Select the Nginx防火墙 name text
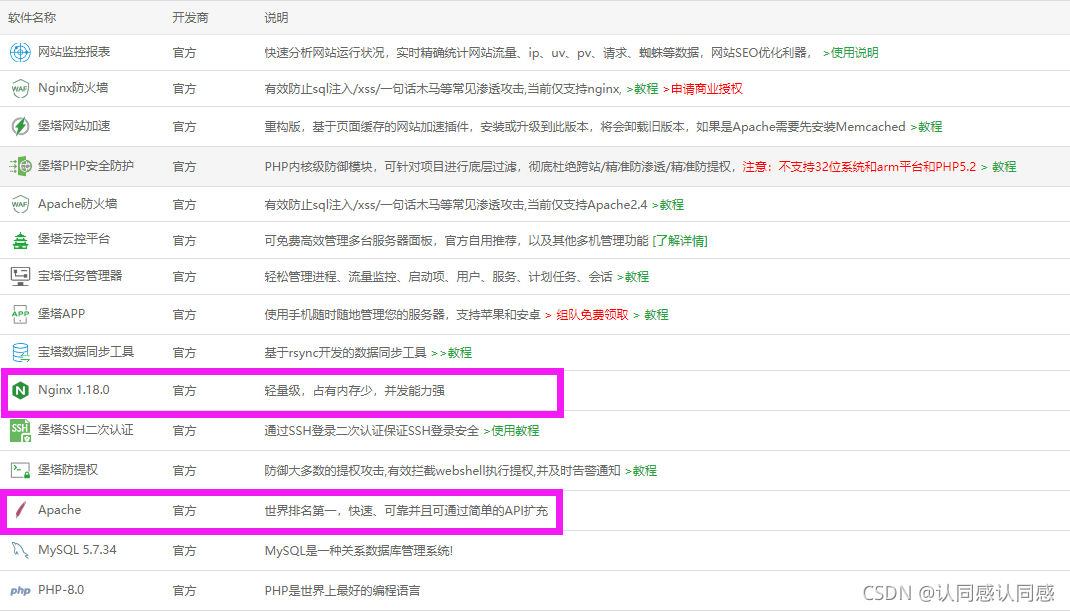This screenshot has height=611, width=1070. point(73,88)
